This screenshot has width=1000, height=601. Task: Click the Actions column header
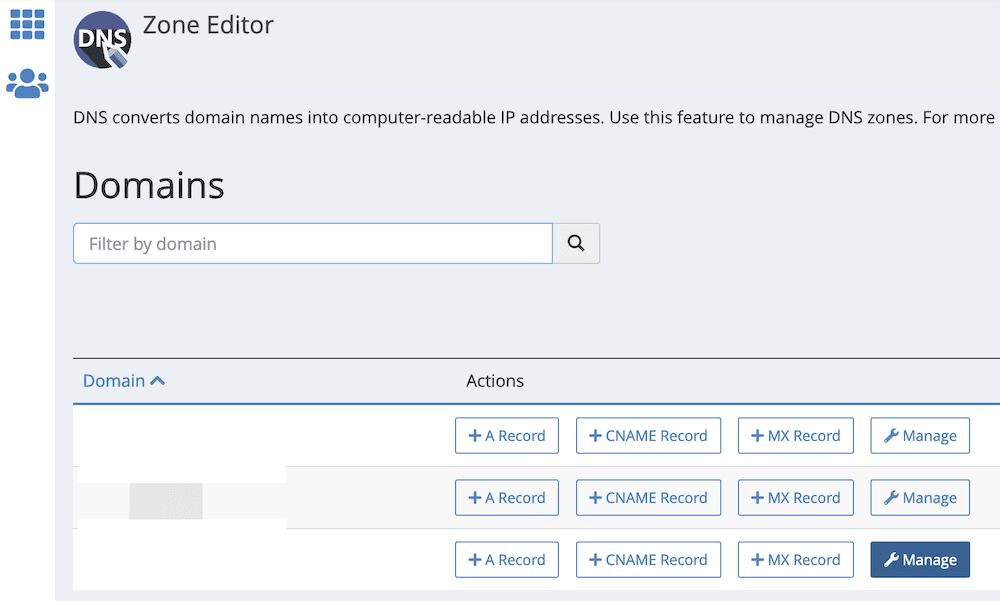[495, 381]
